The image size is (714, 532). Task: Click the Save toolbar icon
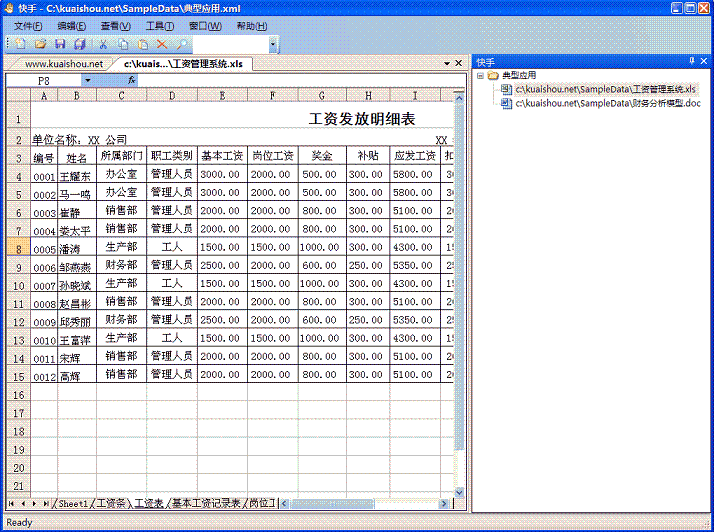60,44
